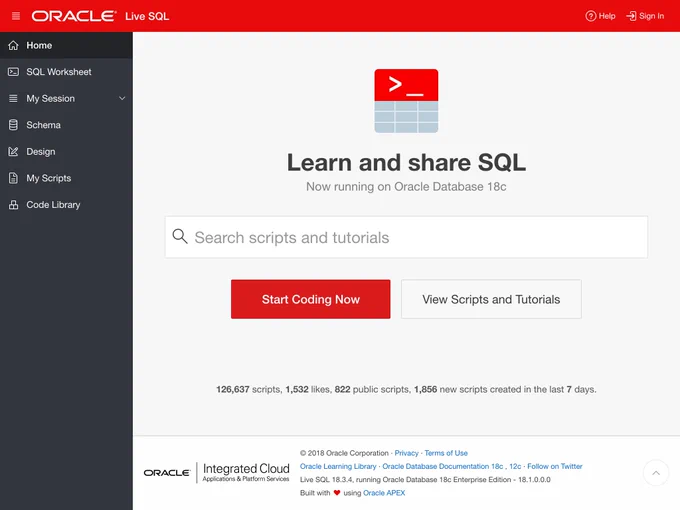Click the 822 public scripts statistic
The width and height of the screenshot is (680, 510).
coord(373,389)
